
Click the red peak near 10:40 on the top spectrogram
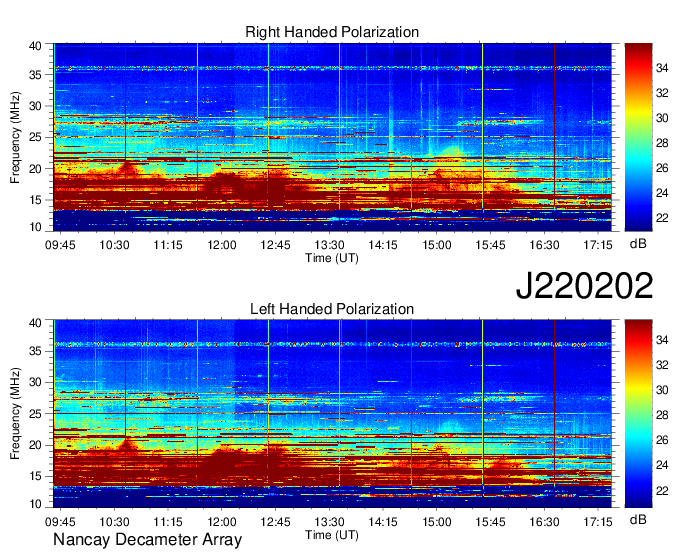pyautogui.click(x=127, y=167)
